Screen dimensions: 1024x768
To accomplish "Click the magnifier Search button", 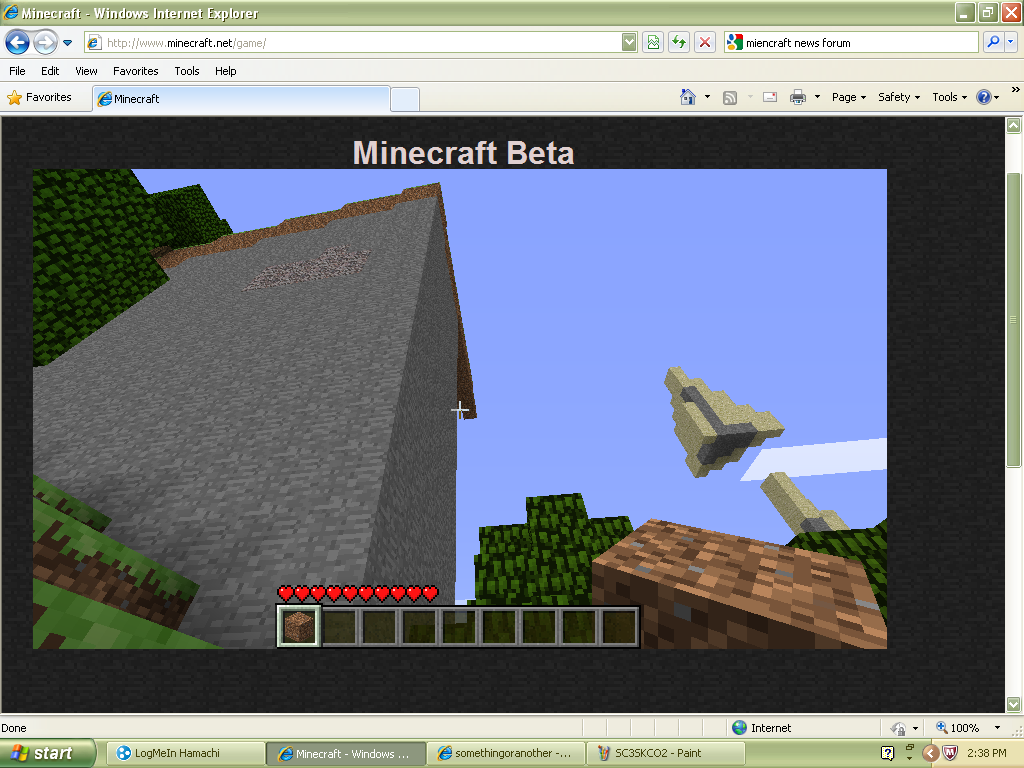I will (x=993, y=43).
